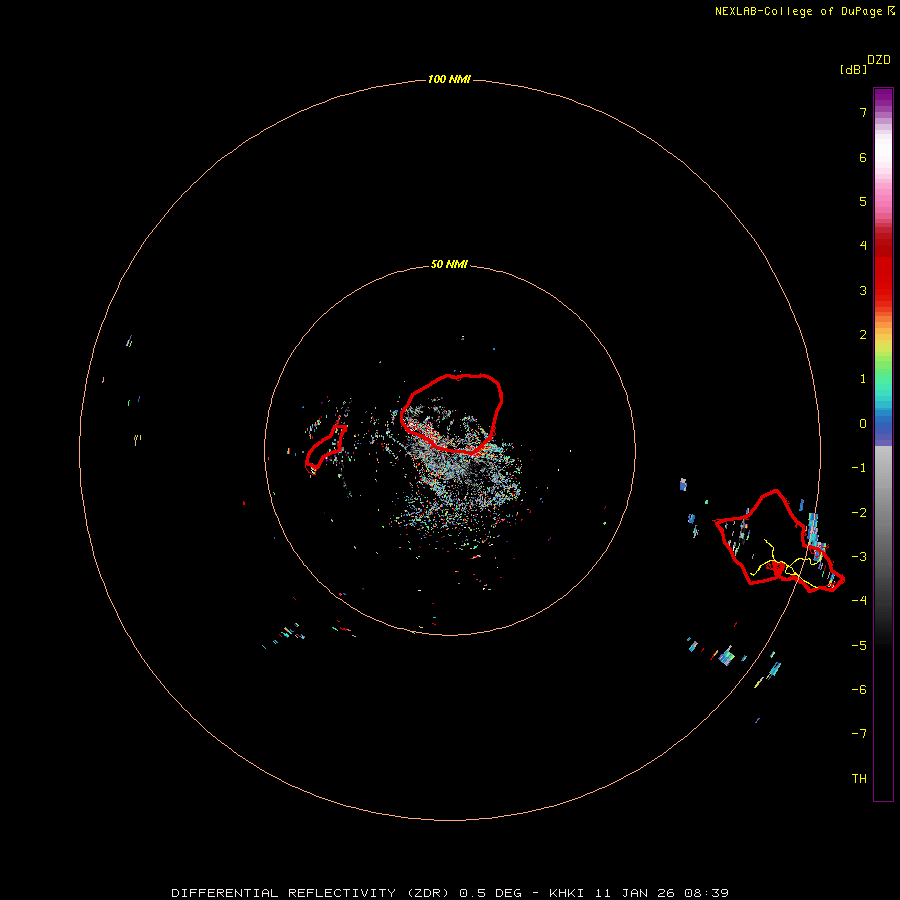Click the 2 value on the color scale
The width and height of the screenshot is (900, 900).
click(863, 335)
